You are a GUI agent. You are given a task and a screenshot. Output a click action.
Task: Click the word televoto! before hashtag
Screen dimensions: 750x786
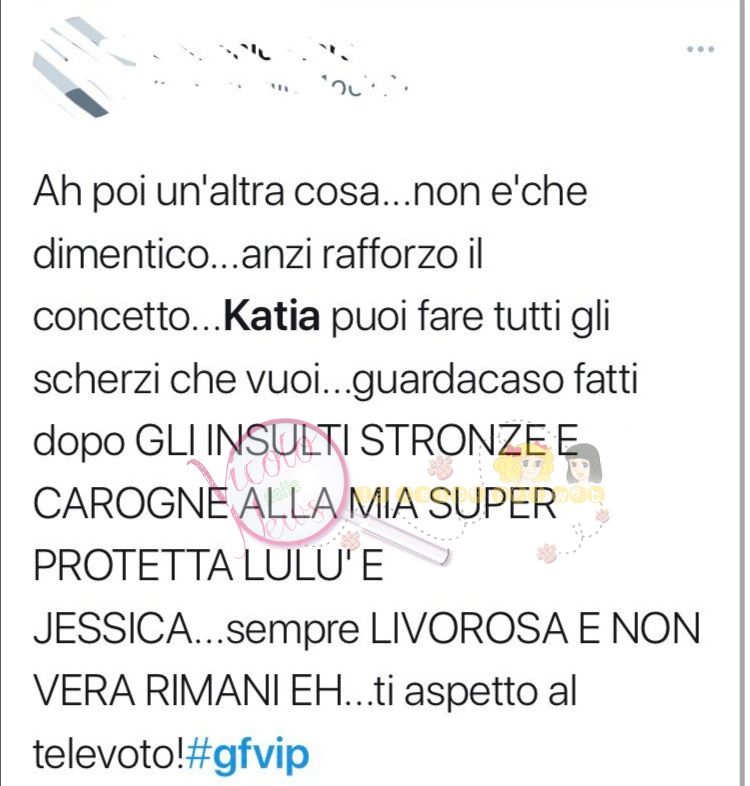(109, 754)
